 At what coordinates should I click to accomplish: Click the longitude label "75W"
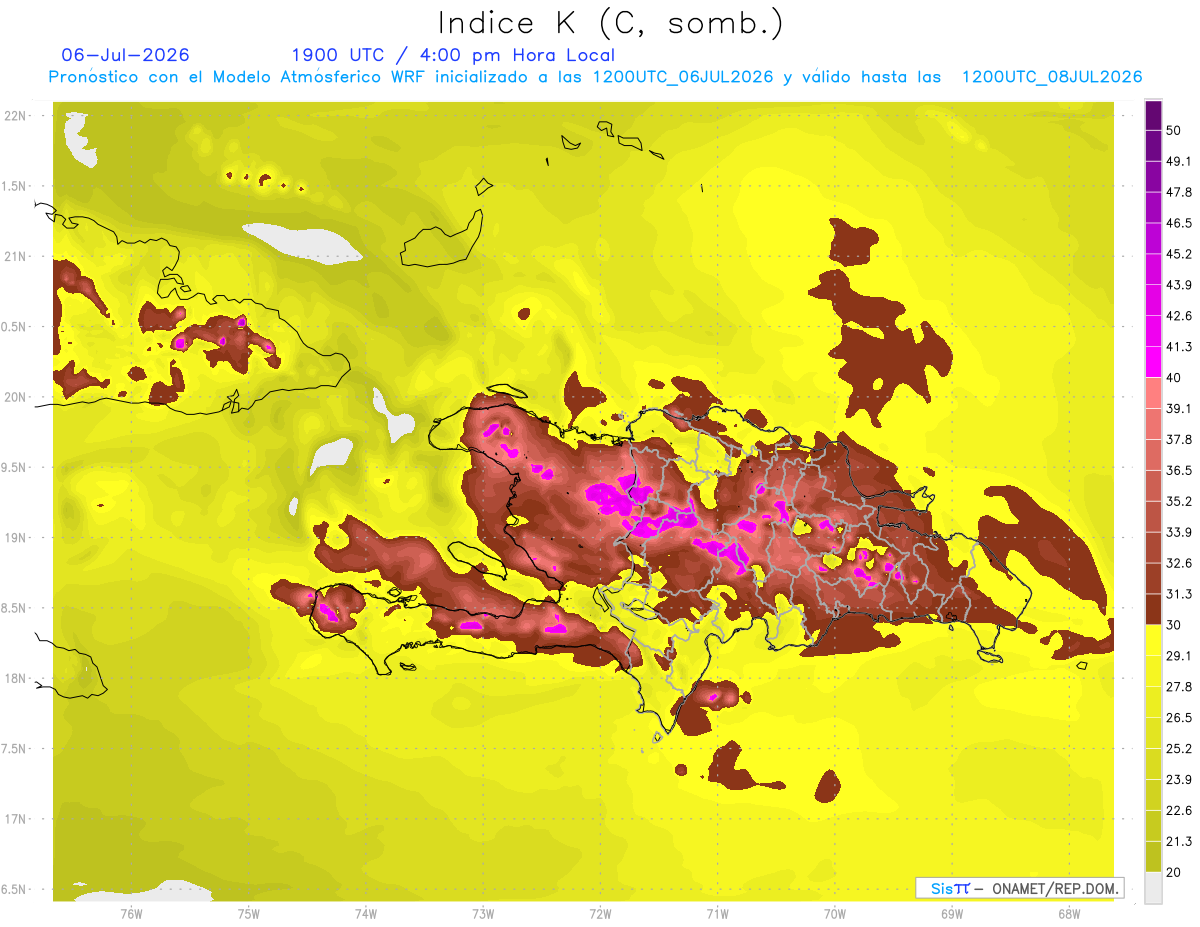pos(249,914)
